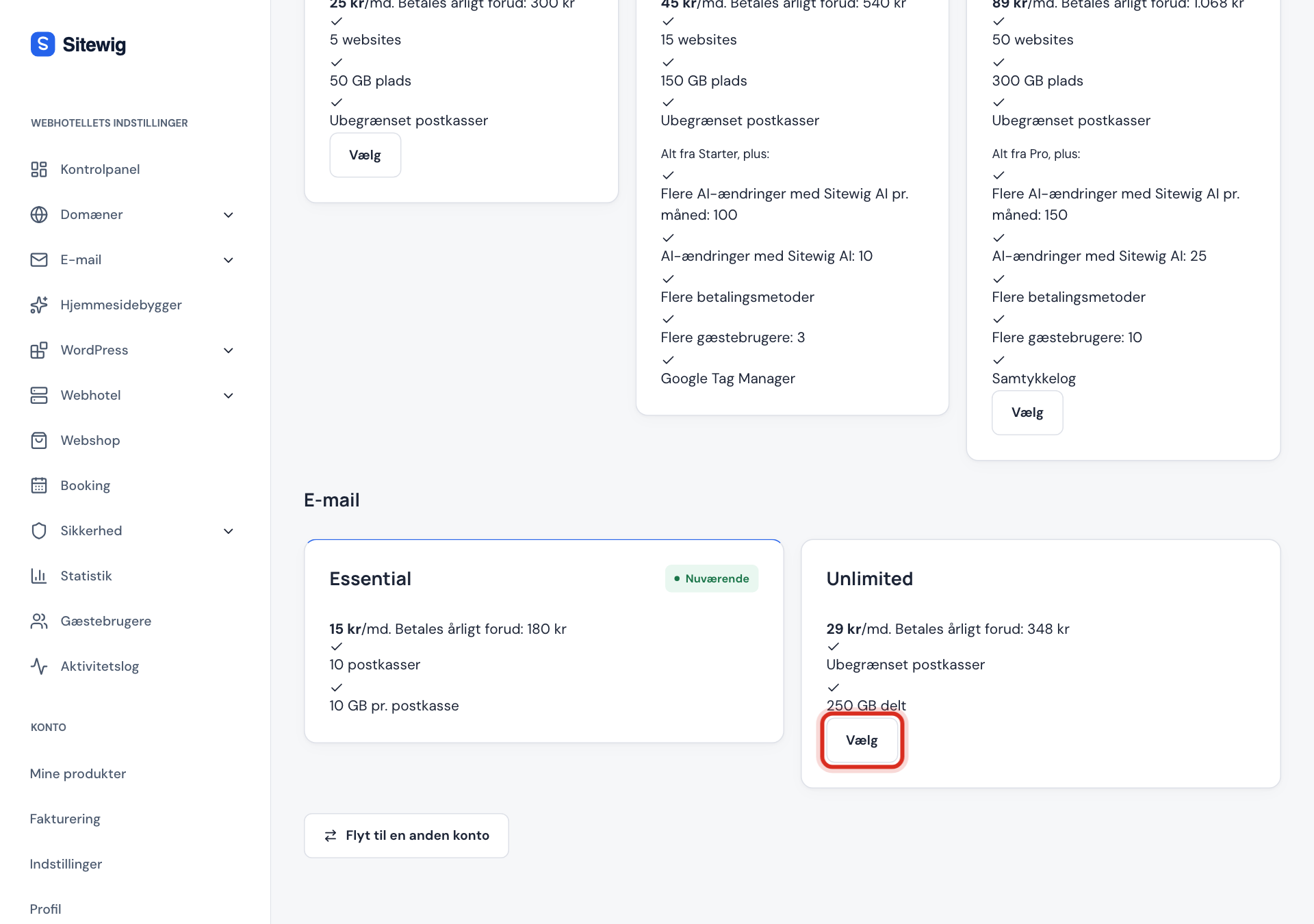Open Mine produkter page

tap(78, 773)
